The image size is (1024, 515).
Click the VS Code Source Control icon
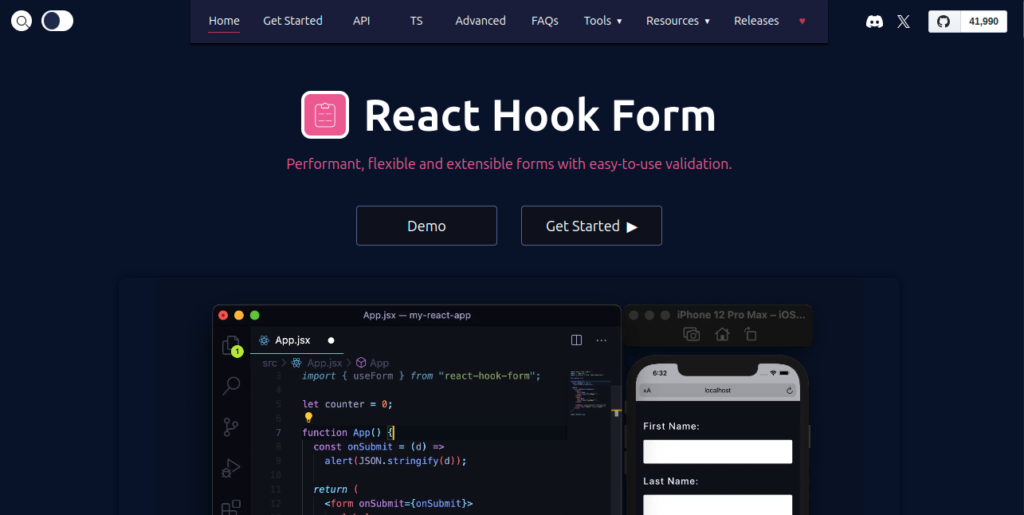pyautogui.click(x=231, y=428)
